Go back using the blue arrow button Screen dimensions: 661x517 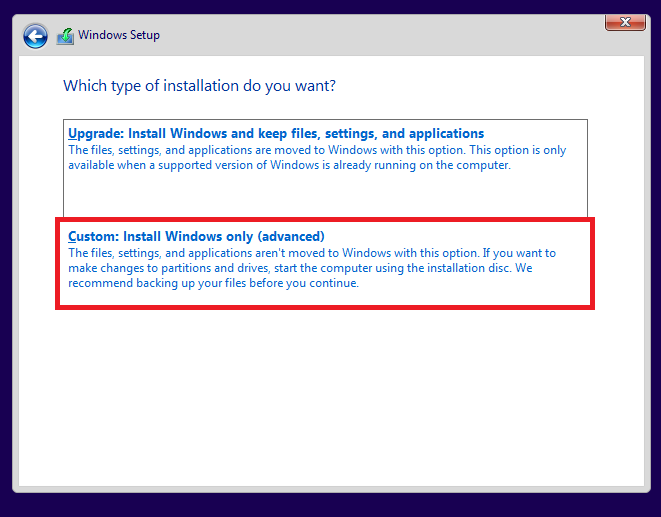point(35,36)
